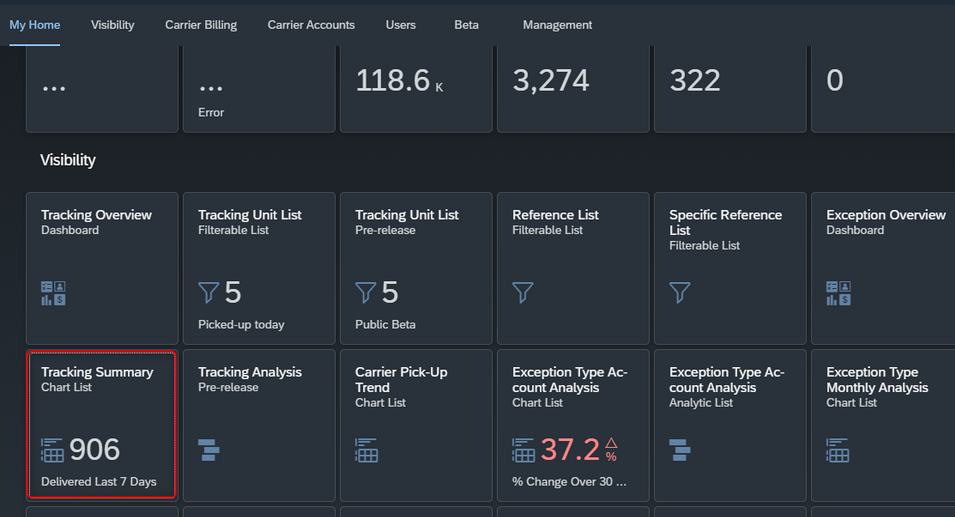Switch to the Beta tab

pos(467,25)
